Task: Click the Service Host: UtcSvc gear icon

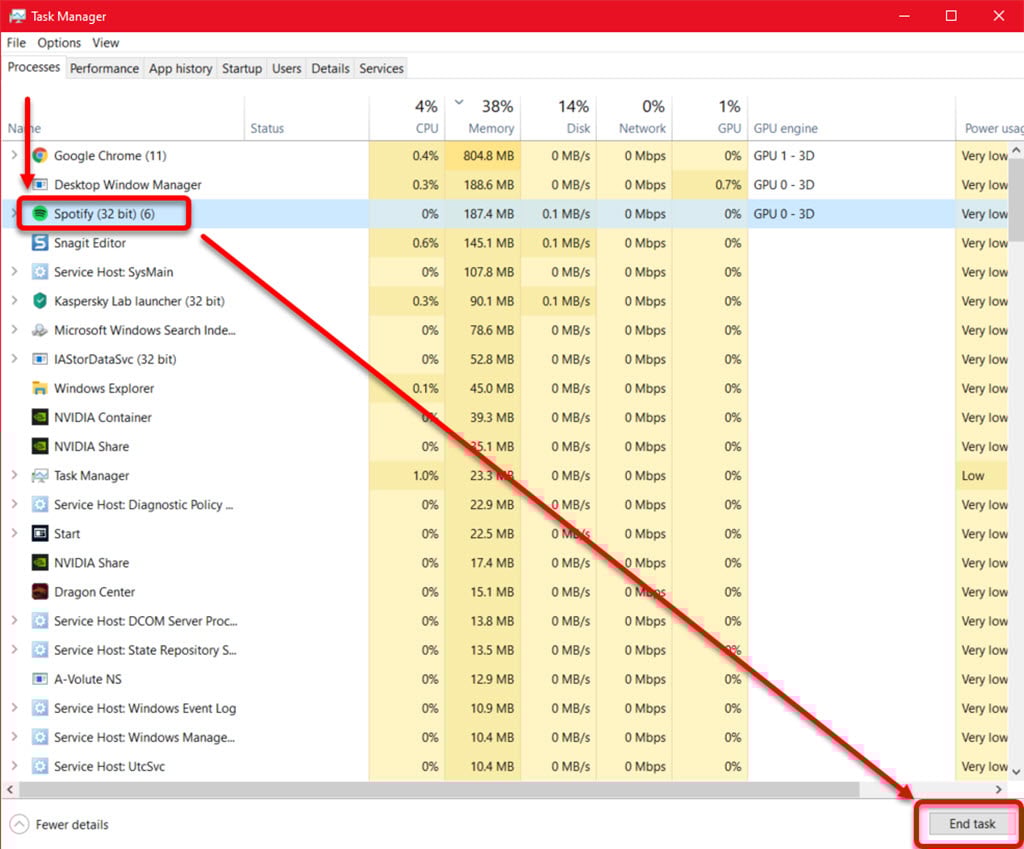Action: pos(40,766)
